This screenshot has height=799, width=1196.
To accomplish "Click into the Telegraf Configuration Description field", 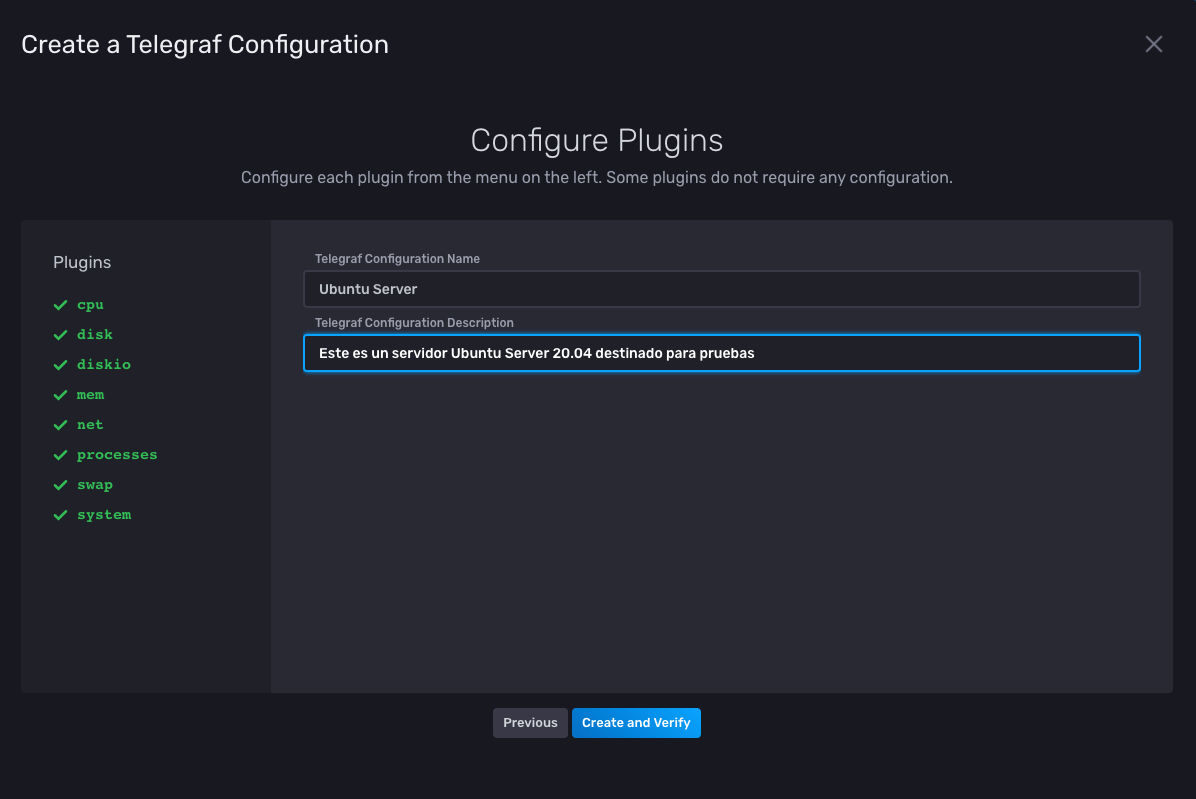I will pyautogui.click(x=722, y=353).
